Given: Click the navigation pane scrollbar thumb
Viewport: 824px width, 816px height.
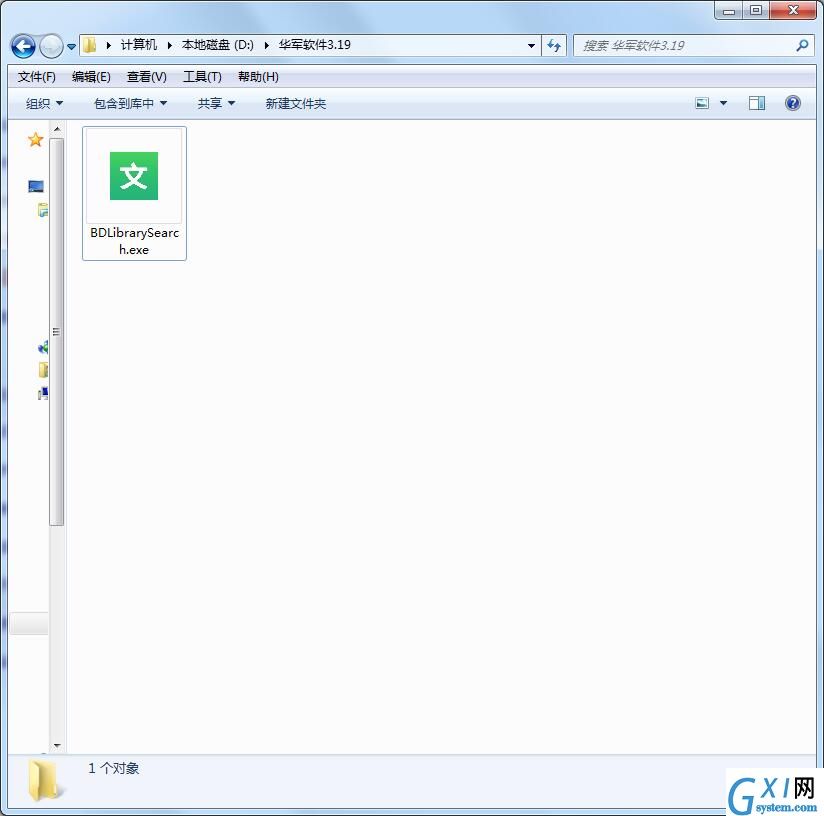Looking at the screenshot, I should pyautogui.click(x=57, y=332).
